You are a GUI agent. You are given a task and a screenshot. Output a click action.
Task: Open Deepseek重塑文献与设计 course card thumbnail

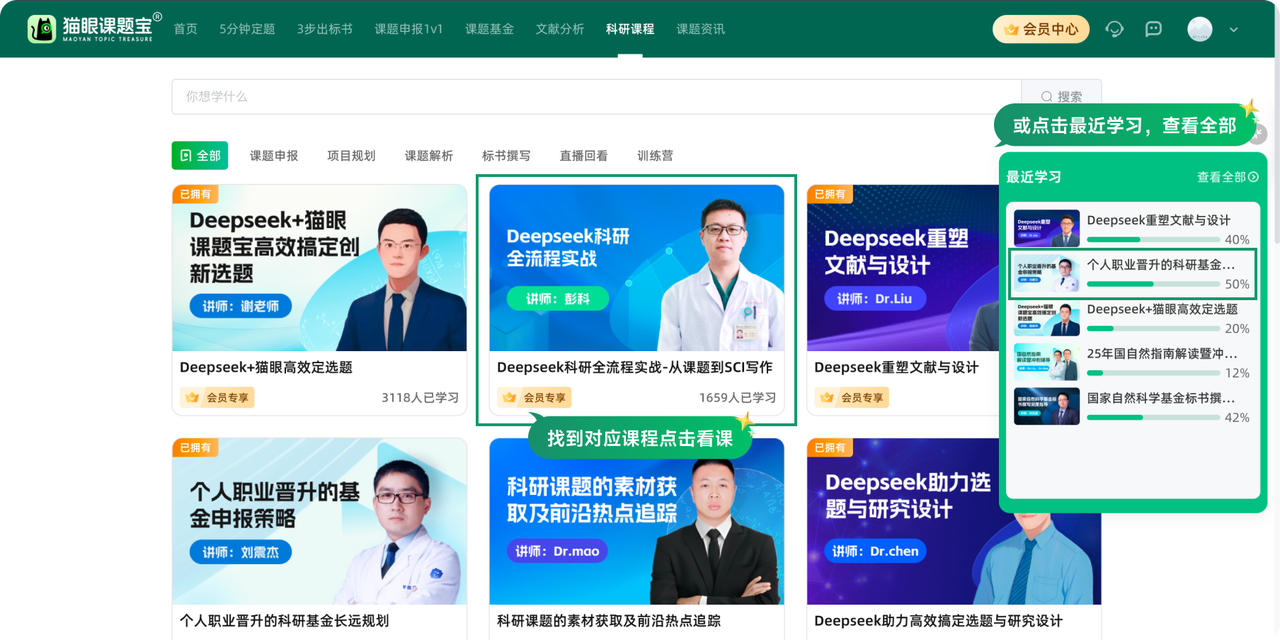pyautogui.click(x=902, y=268)
